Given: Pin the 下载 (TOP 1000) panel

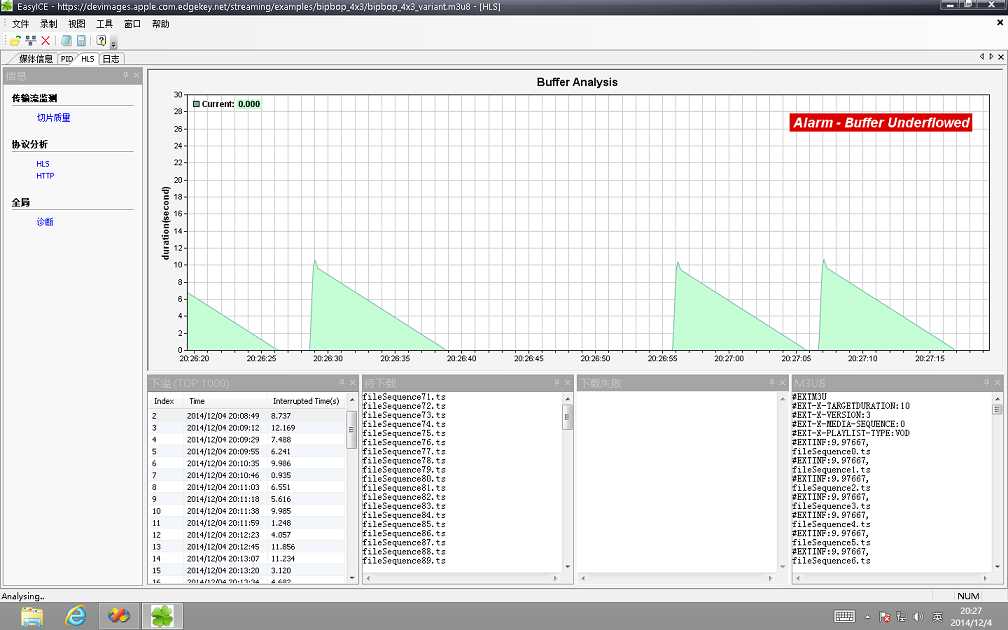Looking at the screenshot, I should click(x=341, y=382).
